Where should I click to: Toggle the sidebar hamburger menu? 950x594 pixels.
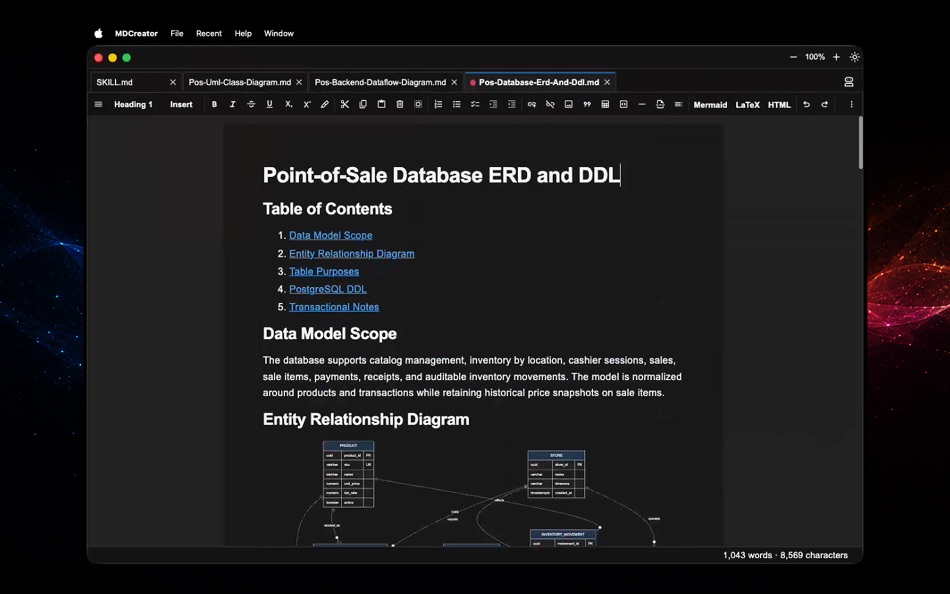[x=98, y=104]
